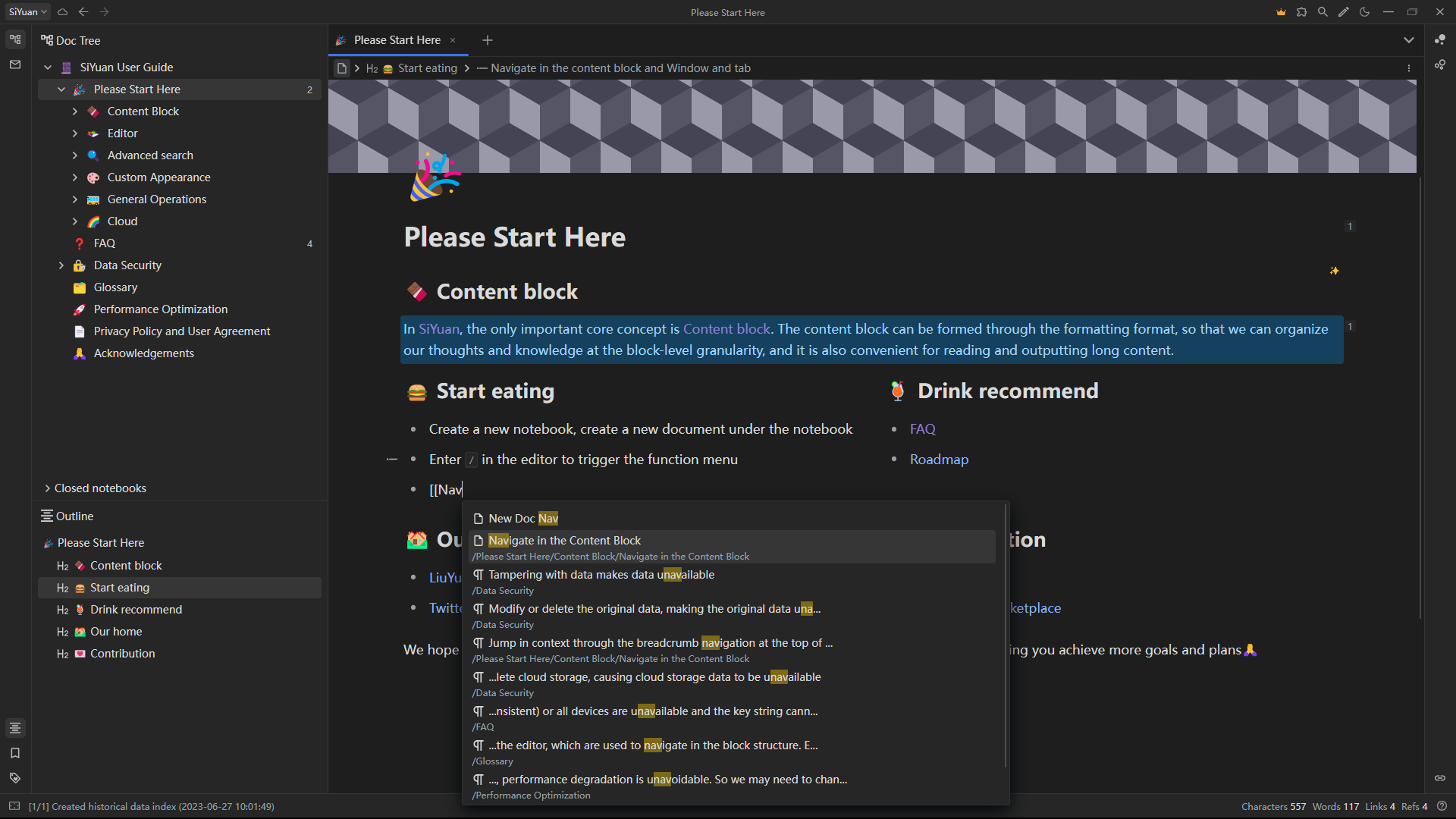Open the Graph View panel icon
The width and height of the screenshot is (1456, 819).
click(x=1439, y=40)
